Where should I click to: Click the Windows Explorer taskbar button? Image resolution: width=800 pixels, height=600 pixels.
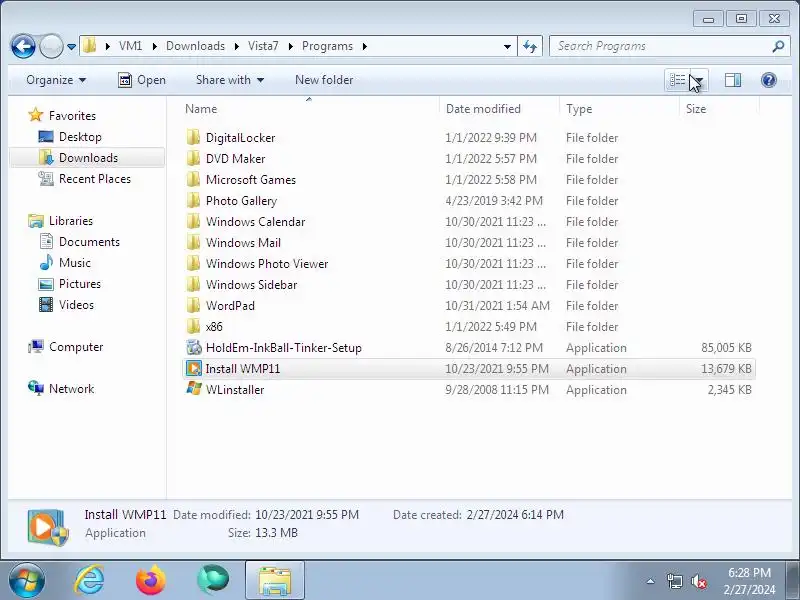coord(274,581)
